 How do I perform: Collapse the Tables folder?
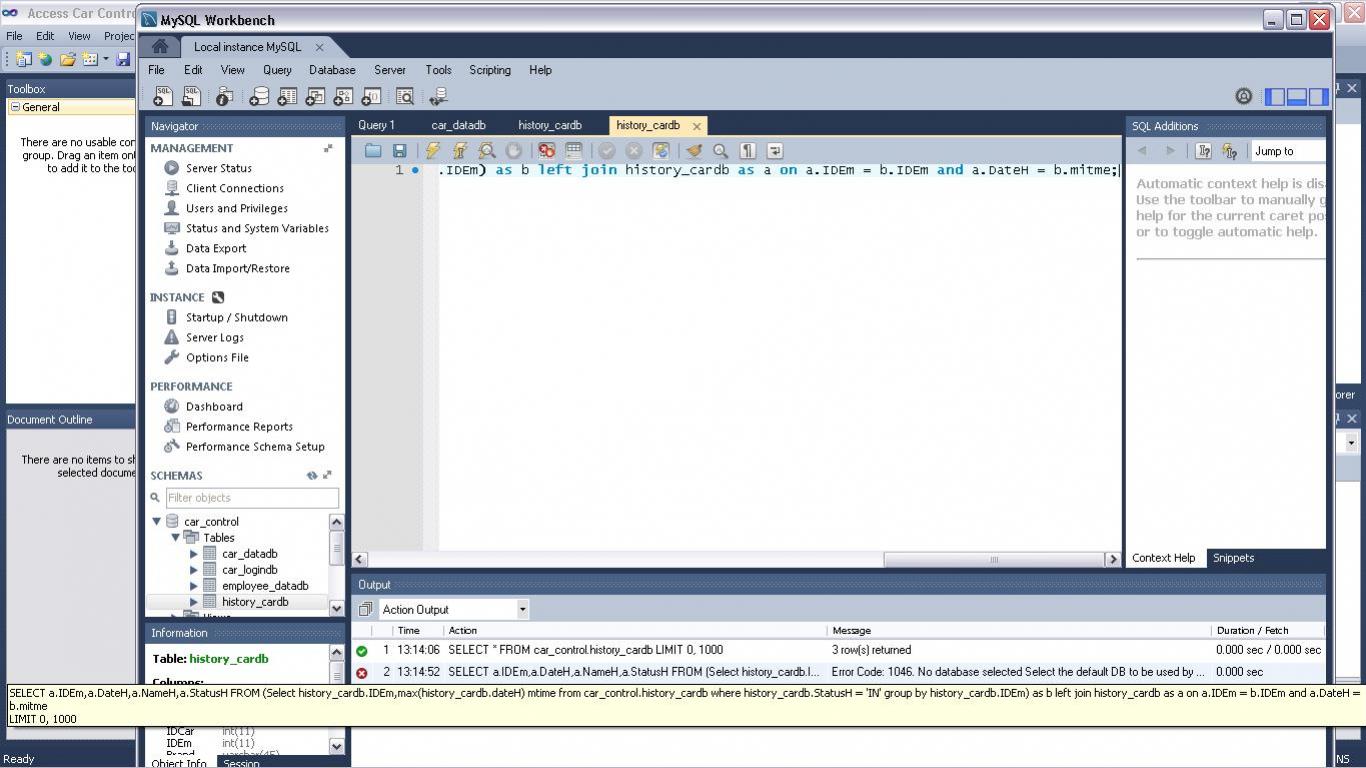(175, 537)
